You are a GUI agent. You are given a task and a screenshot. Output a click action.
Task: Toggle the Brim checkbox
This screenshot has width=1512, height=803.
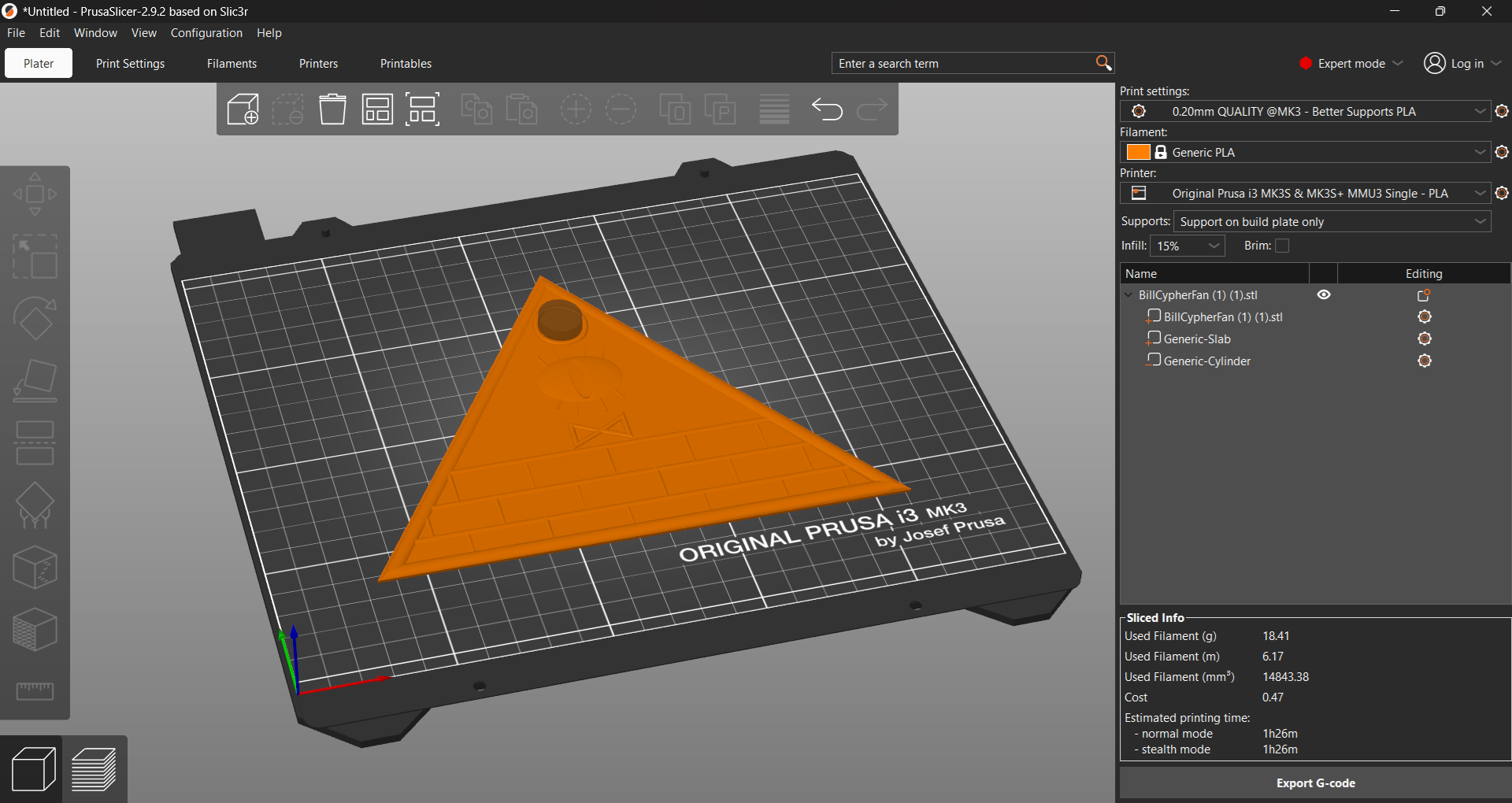pos(1282,246)
